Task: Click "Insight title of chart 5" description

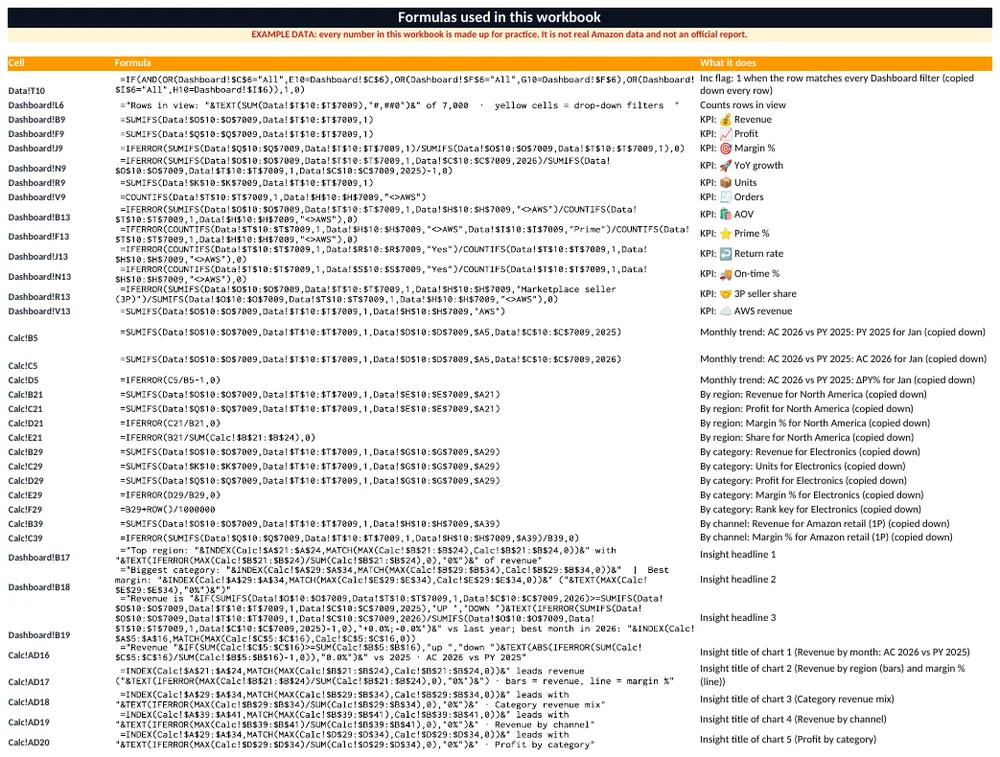Action: 788,740
